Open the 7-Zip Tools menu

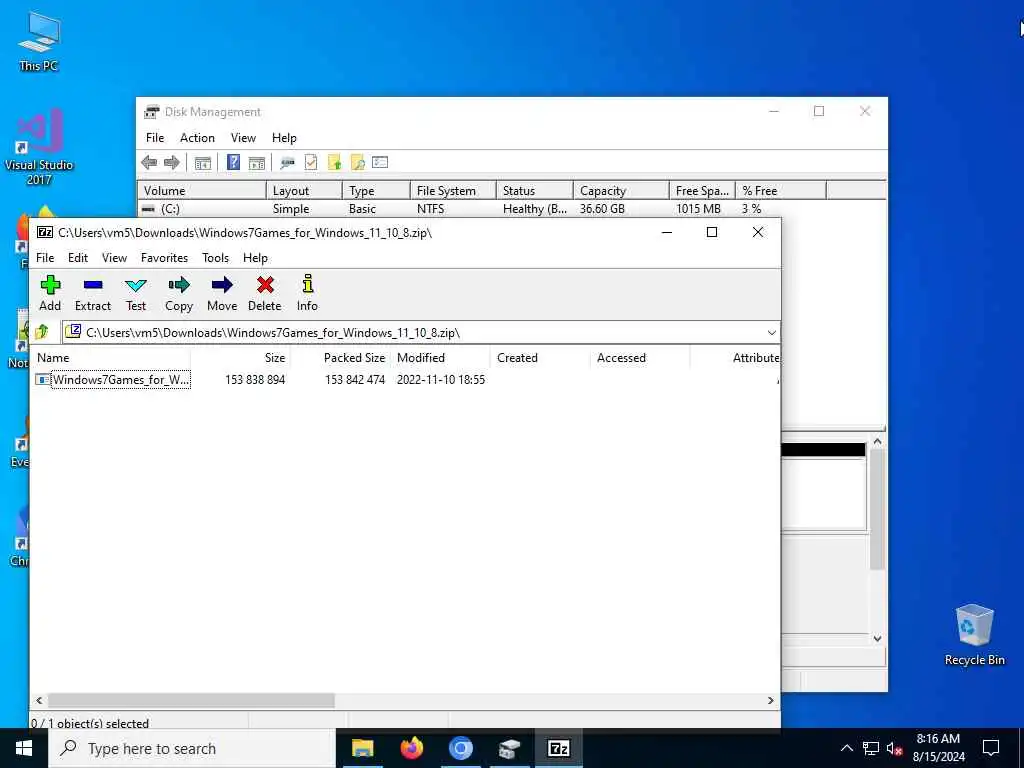click(216, 258)
